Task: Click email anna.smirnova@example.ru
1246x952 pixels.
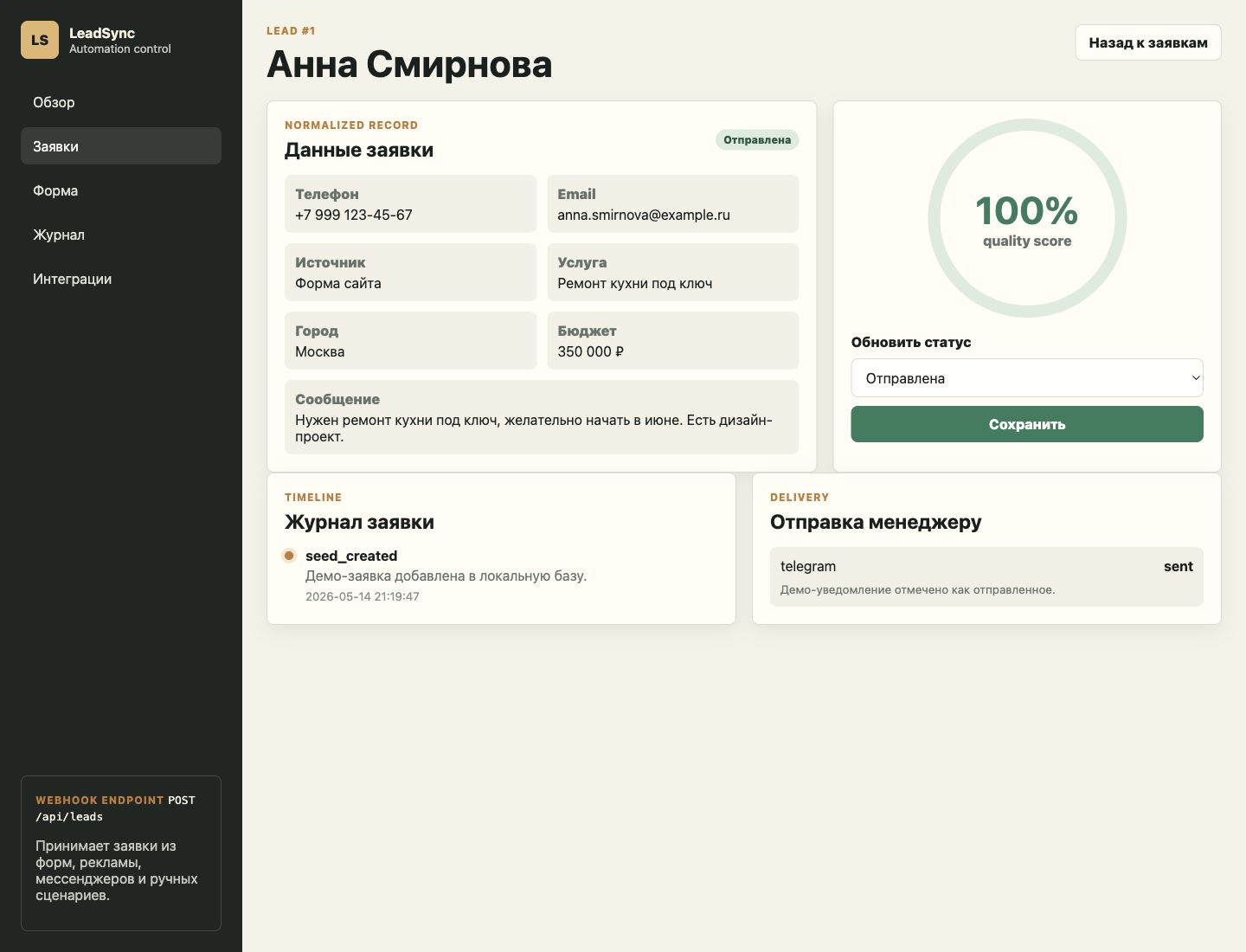Action: [x=644, y=215]
